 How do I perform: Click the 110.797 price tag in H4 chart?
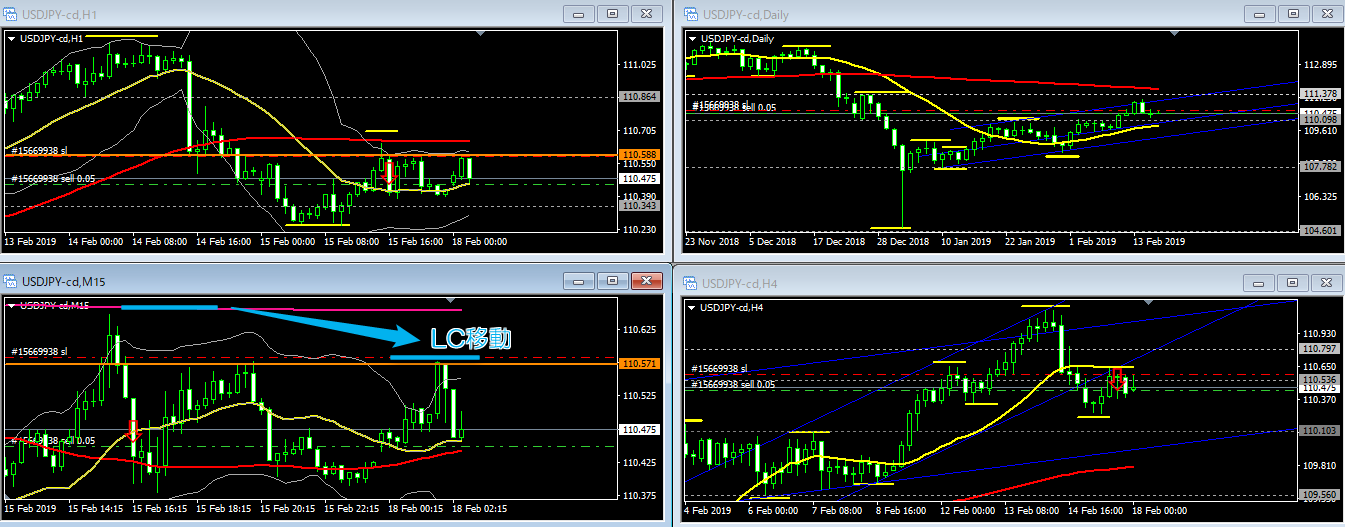coord(1318,349)
